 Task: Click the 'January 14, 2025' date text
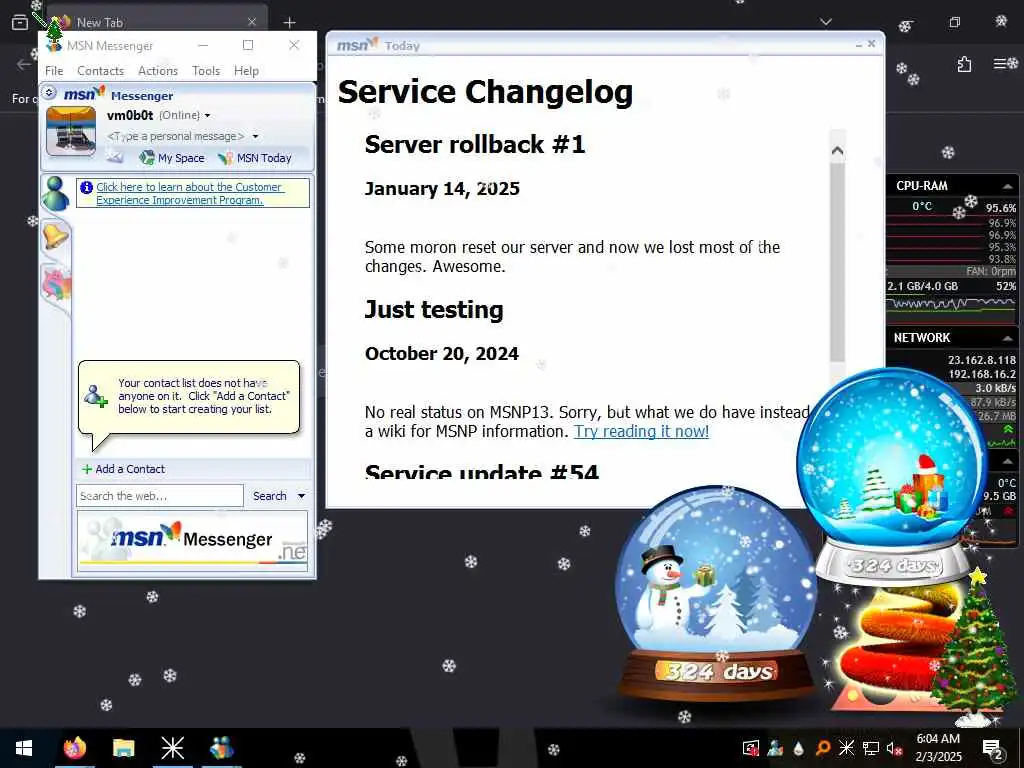442,189
